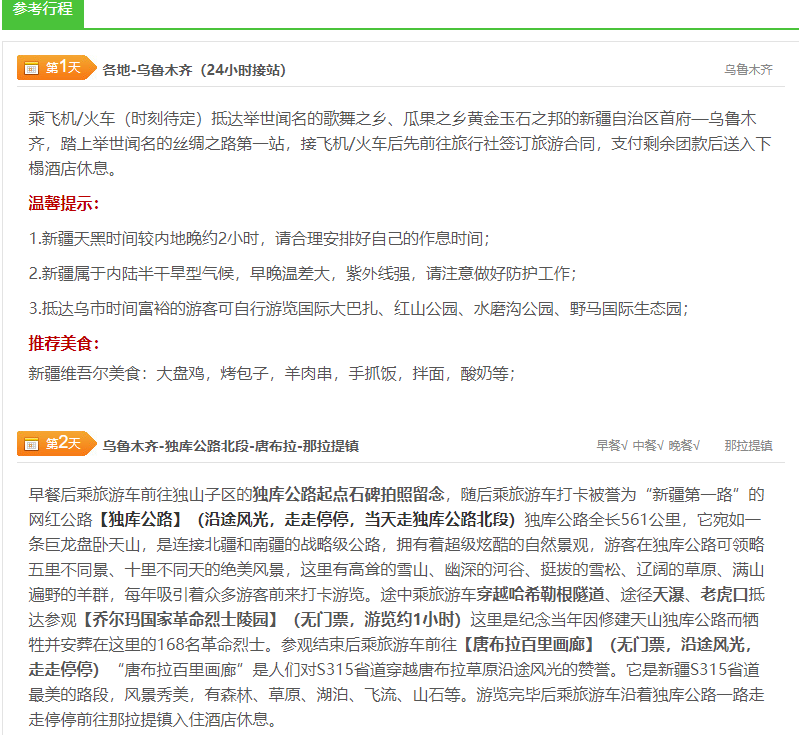Image resolution: width=799 pixels, height=735 pixels.
Task: Click bold text 【独库公路】
Action: [x=139, y=519]
